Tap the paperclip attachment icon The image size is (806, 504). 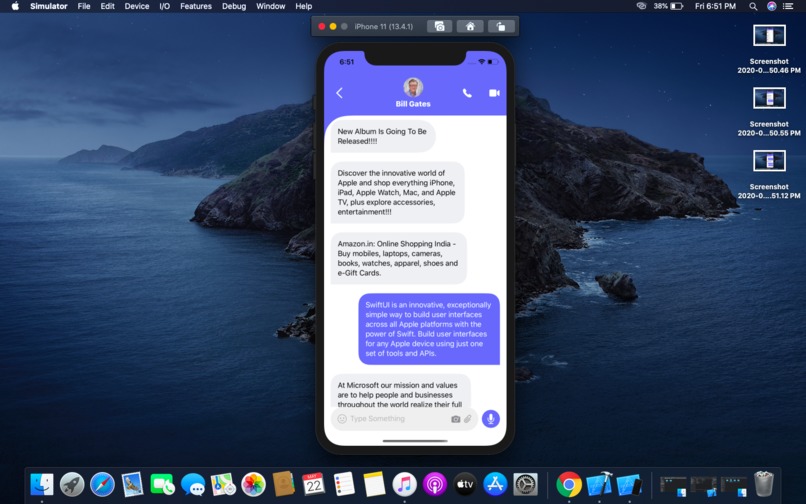point(468,419)
